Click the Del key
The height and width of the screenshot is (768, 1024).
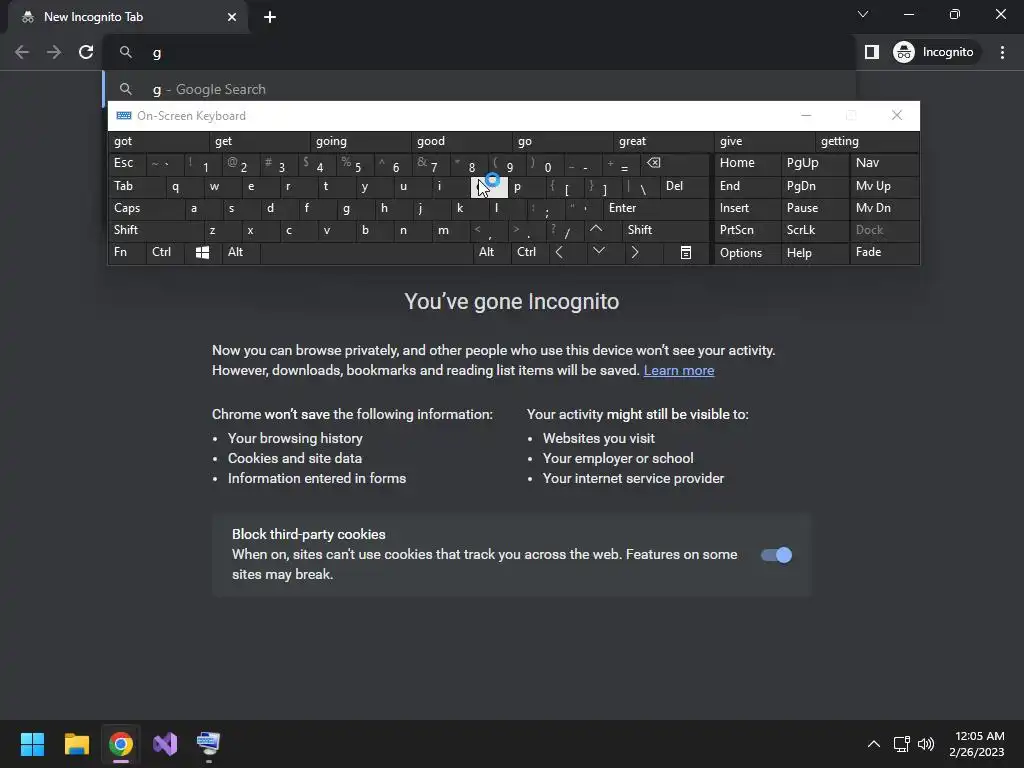(684, 186)
